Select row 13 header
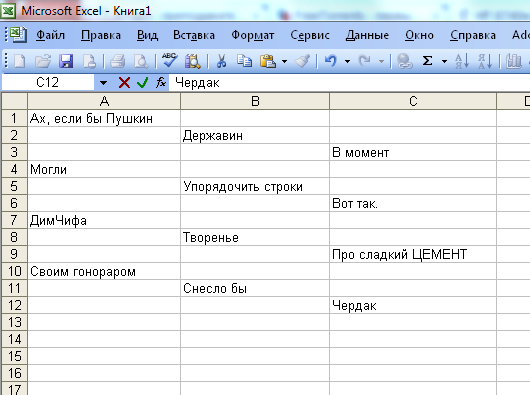This screenshot has height=395, width=530. point(15,322)
